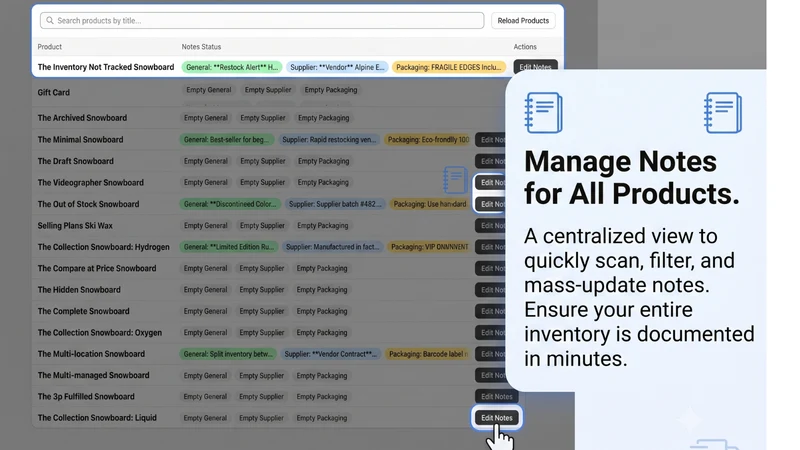This screenshot has width=800, height=450.
Task: Click the right notebook icon in promo panel
Action: pos(723,112)
